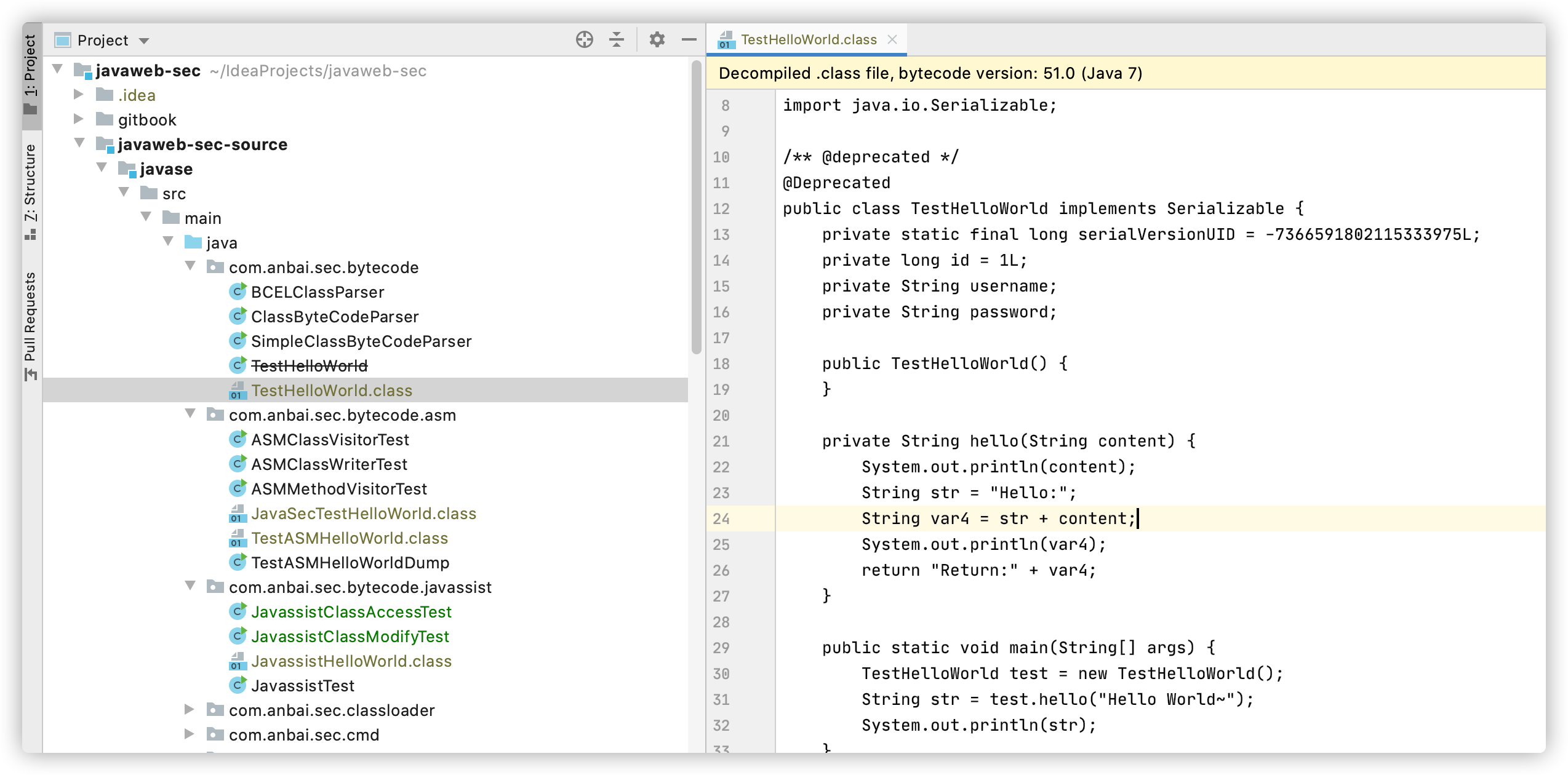Click the com.anbai.sec.bytecode package icon
1568x775 pixels.
tap(215, 268)
